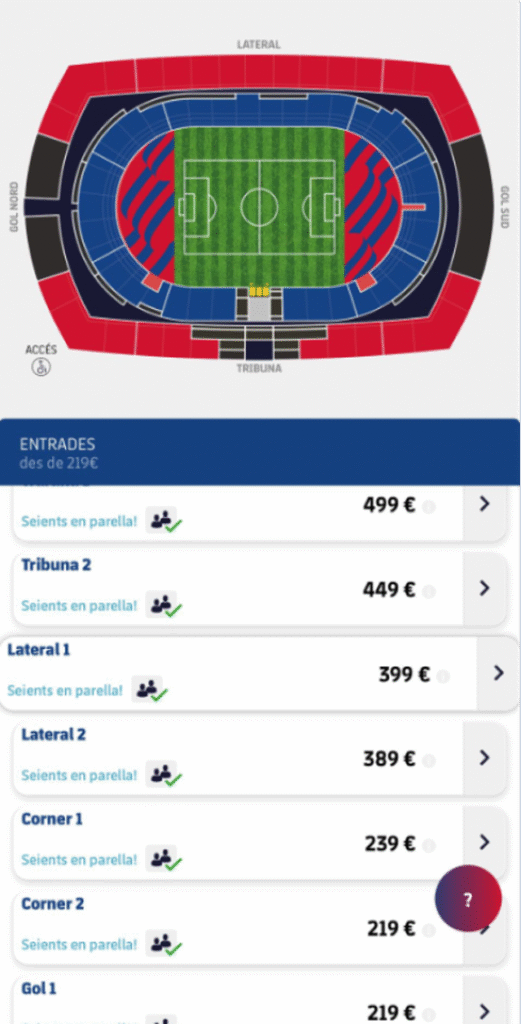The height and width of the screenshot is (1024, 521).
Task: Click the info dot next to 399 €
Action: tap(443, 676)
